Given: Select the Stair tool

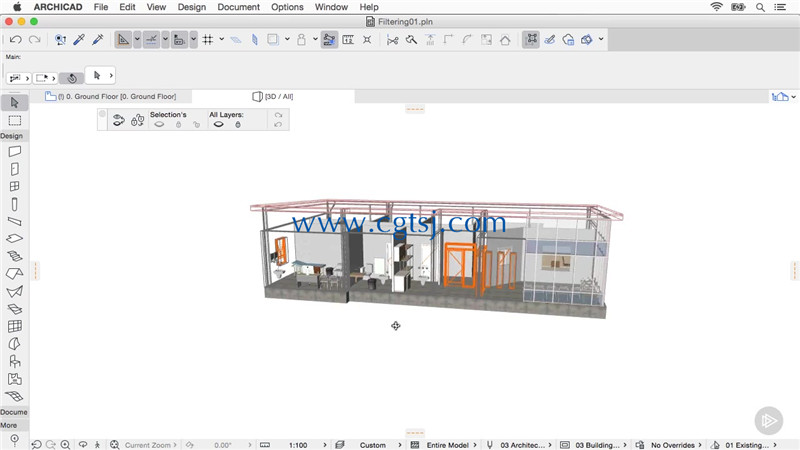Looking at the screenshot, I should pos(14,256).
